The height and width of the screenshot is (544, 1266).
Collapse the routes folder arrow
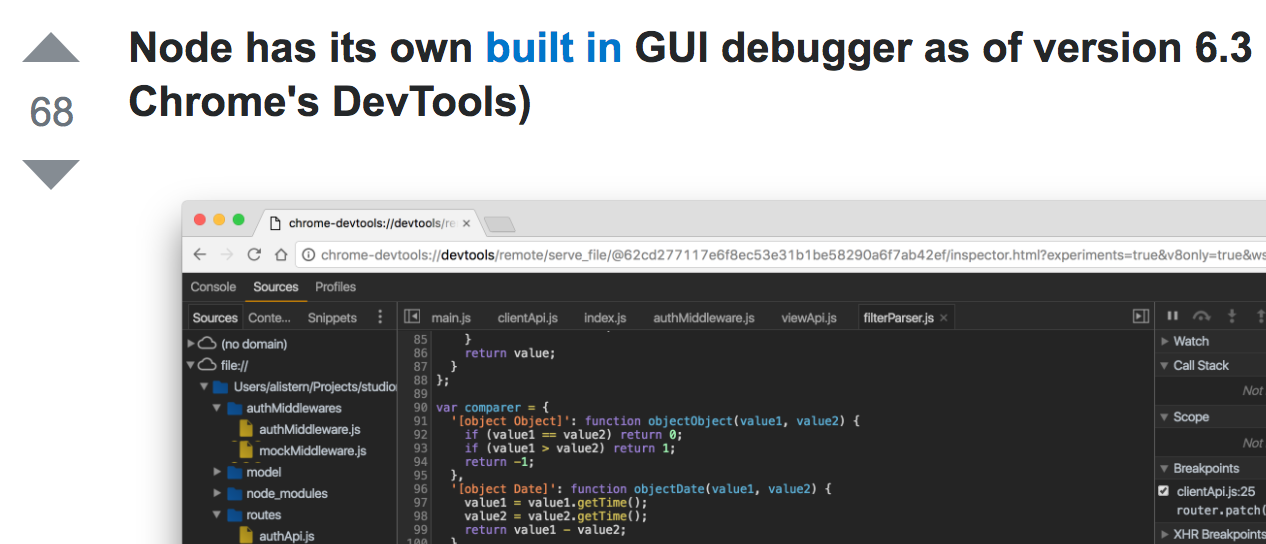coord(217,514)
